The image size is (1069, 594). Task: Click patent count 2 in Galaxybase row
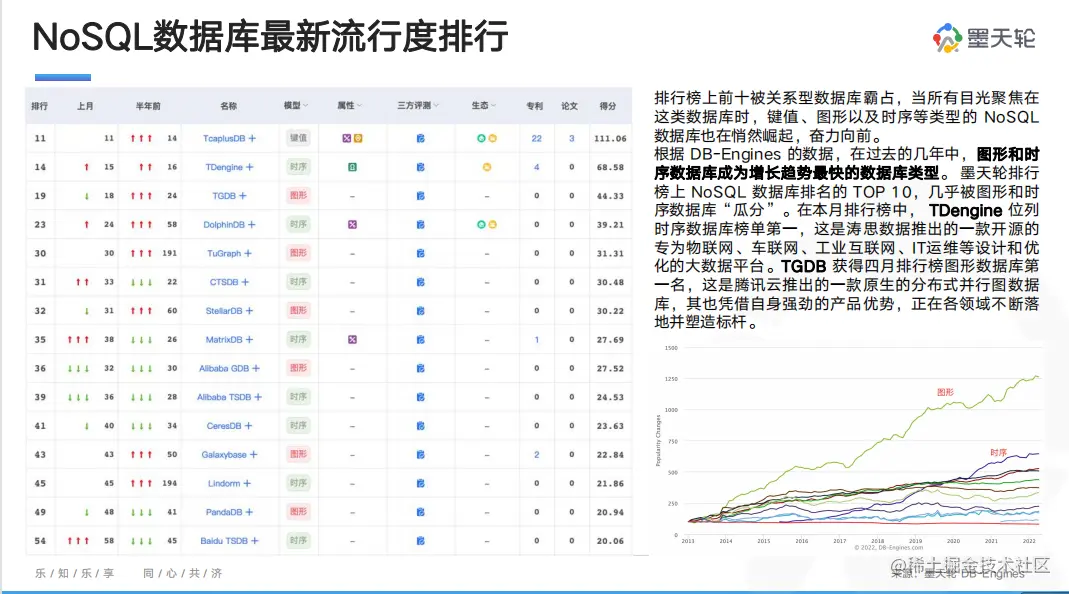point(537,454)
